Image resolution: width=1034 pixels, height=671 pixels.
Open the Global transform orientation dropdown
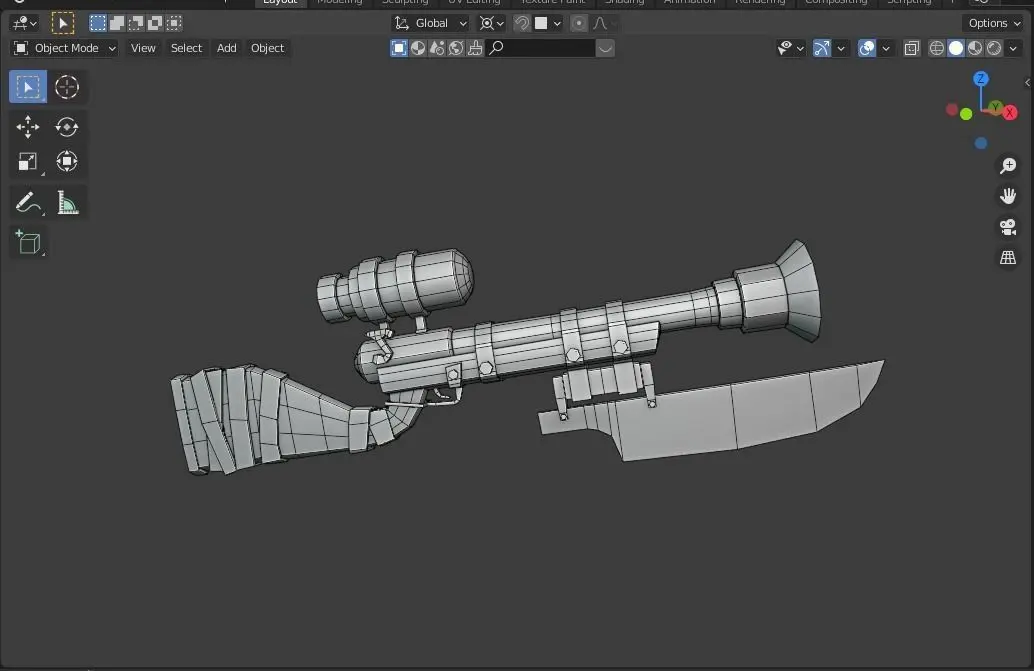coord(431,24)
